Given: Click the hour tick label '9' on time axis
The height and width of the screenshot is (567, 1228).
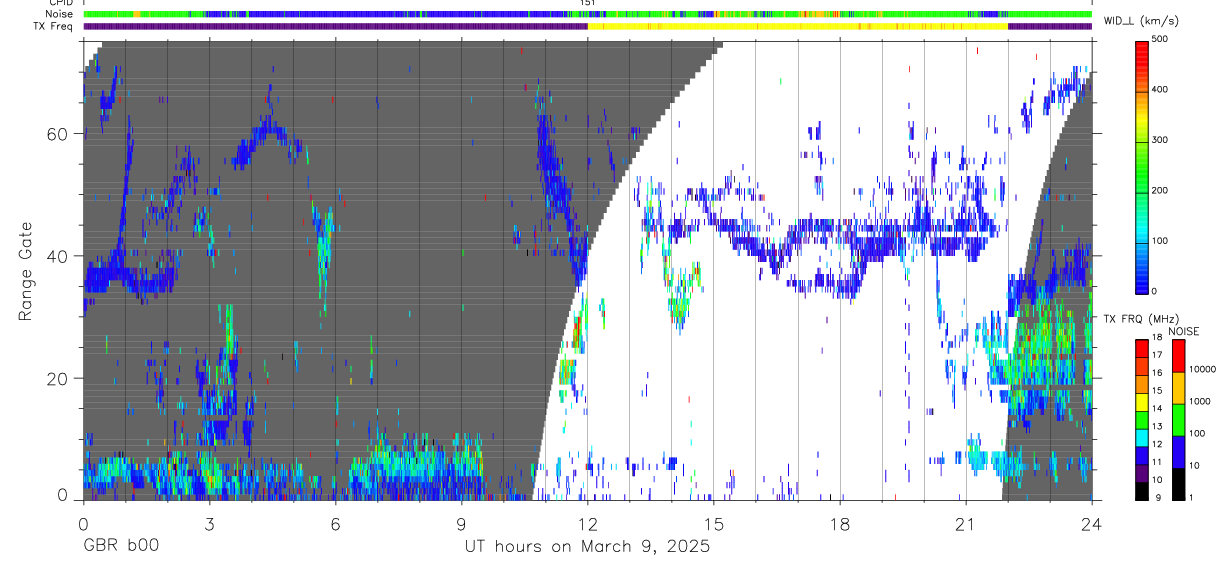Looking at the screenshot, I should tap(461, 523).
